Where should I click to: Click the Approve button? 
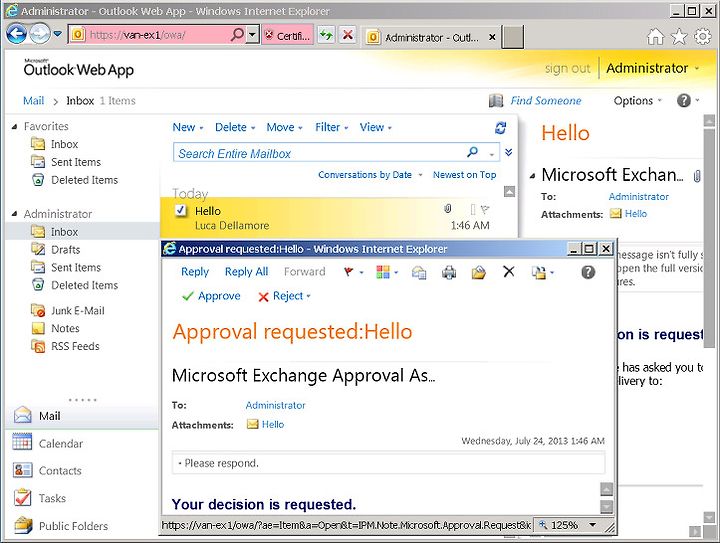tap(211, 296)
